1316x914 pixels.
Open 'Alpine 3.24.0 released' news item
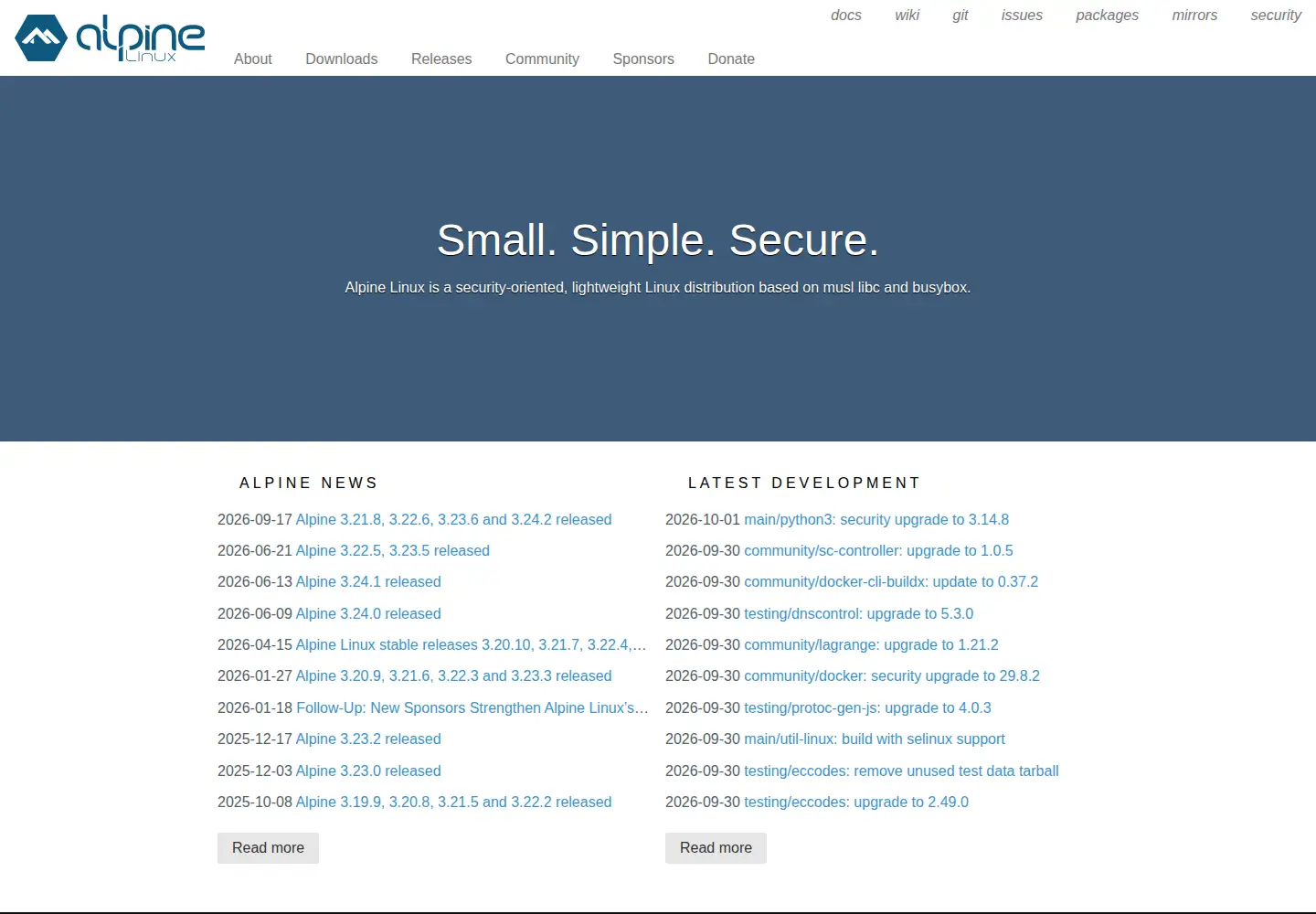pyautogui.click(x=368, y=613)
